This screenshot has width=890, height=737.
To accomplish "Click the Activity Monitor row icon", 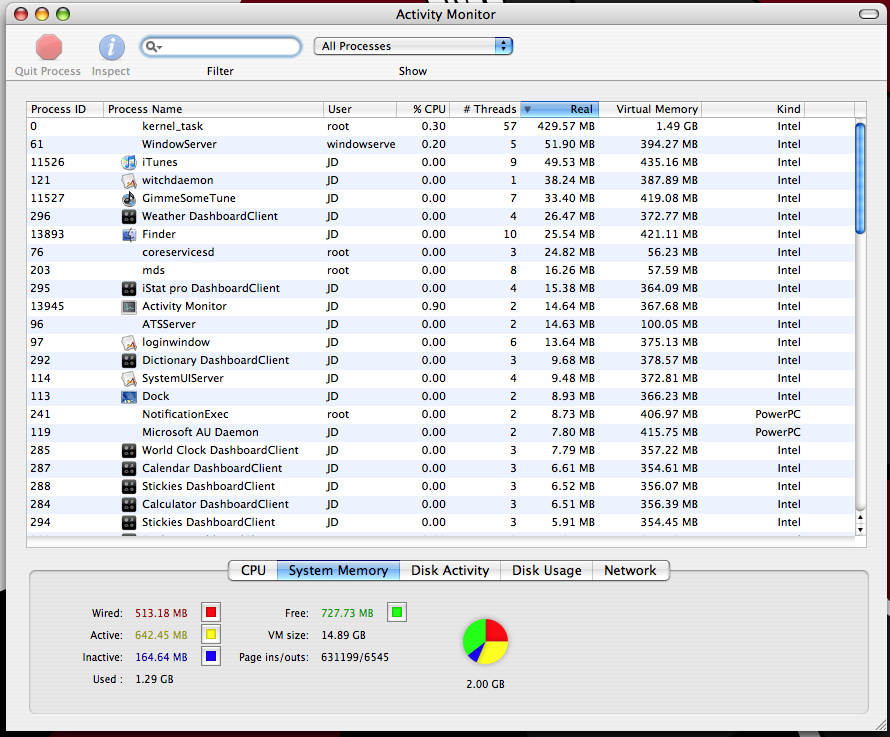I will click(129, 307).
